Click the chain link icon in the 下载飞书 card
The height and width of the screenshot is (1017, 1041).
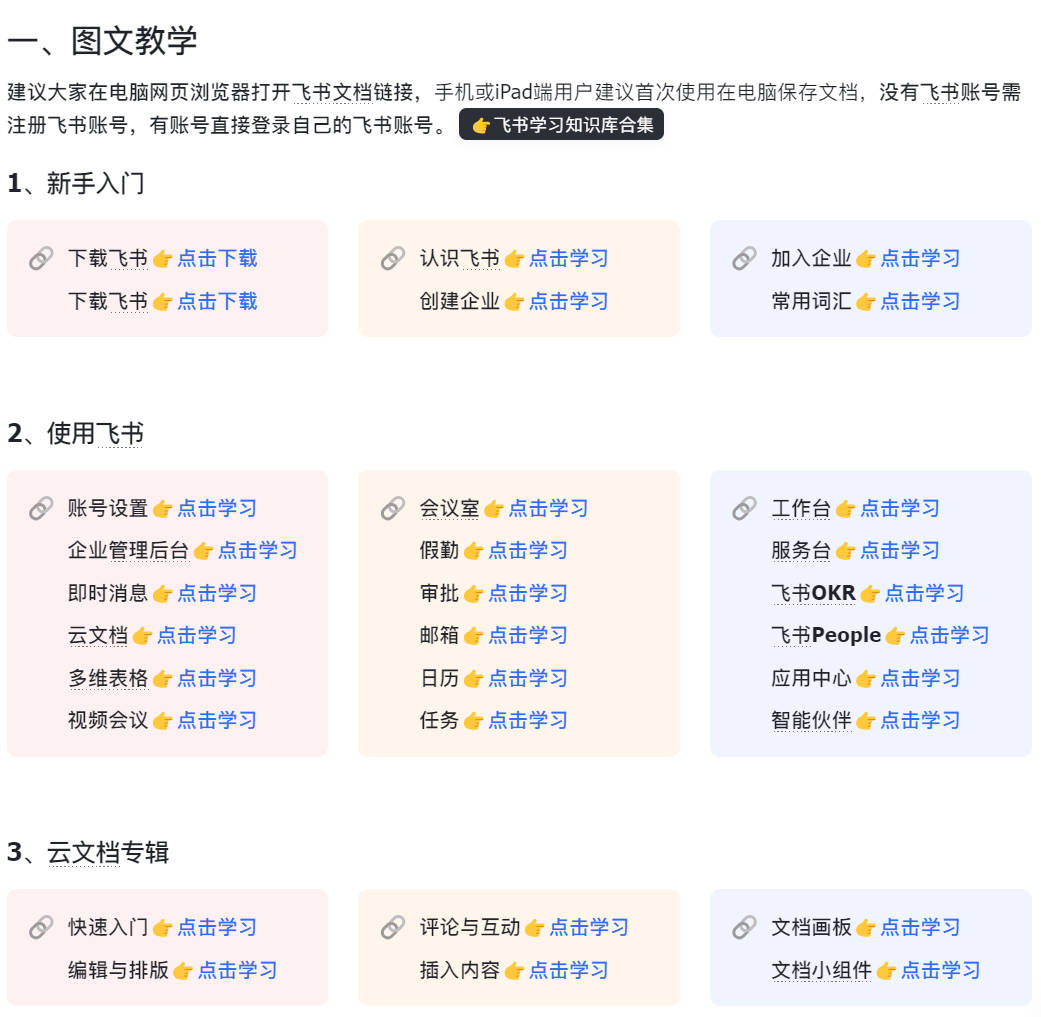pyautogui.click(x=41, y=258)
